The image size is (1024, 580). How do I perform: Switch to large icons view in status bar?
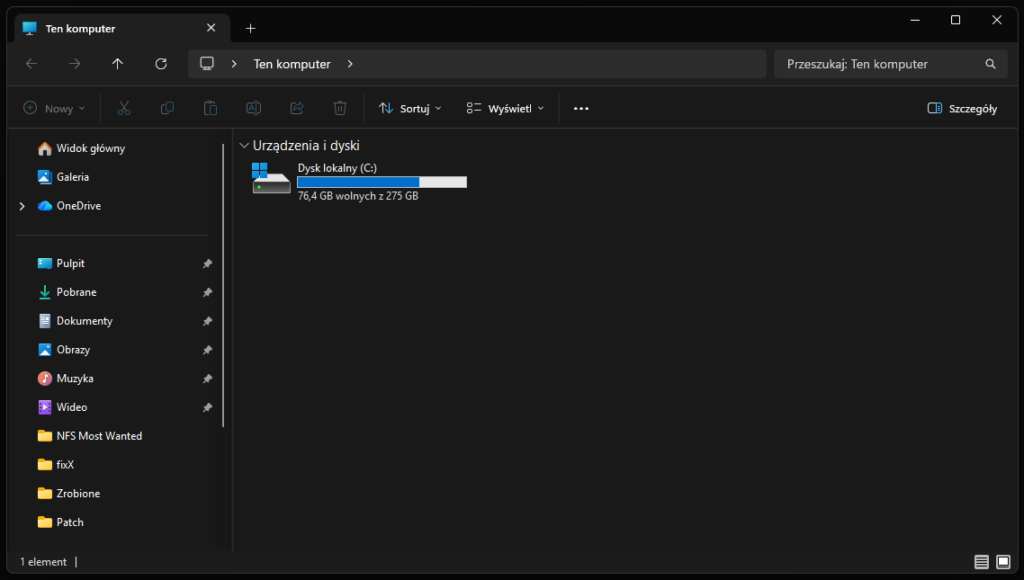[1003, 562]
